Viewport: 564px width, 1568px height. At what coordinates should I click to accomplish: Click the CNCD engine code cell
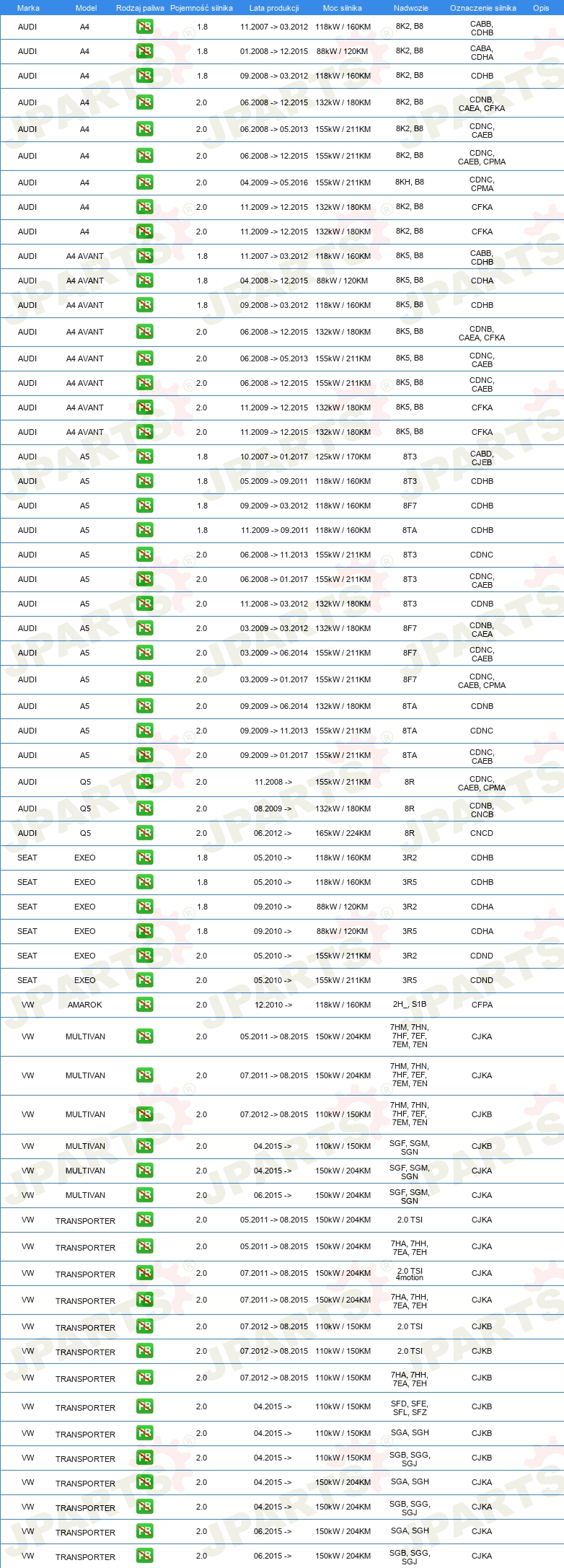[482, 833]
